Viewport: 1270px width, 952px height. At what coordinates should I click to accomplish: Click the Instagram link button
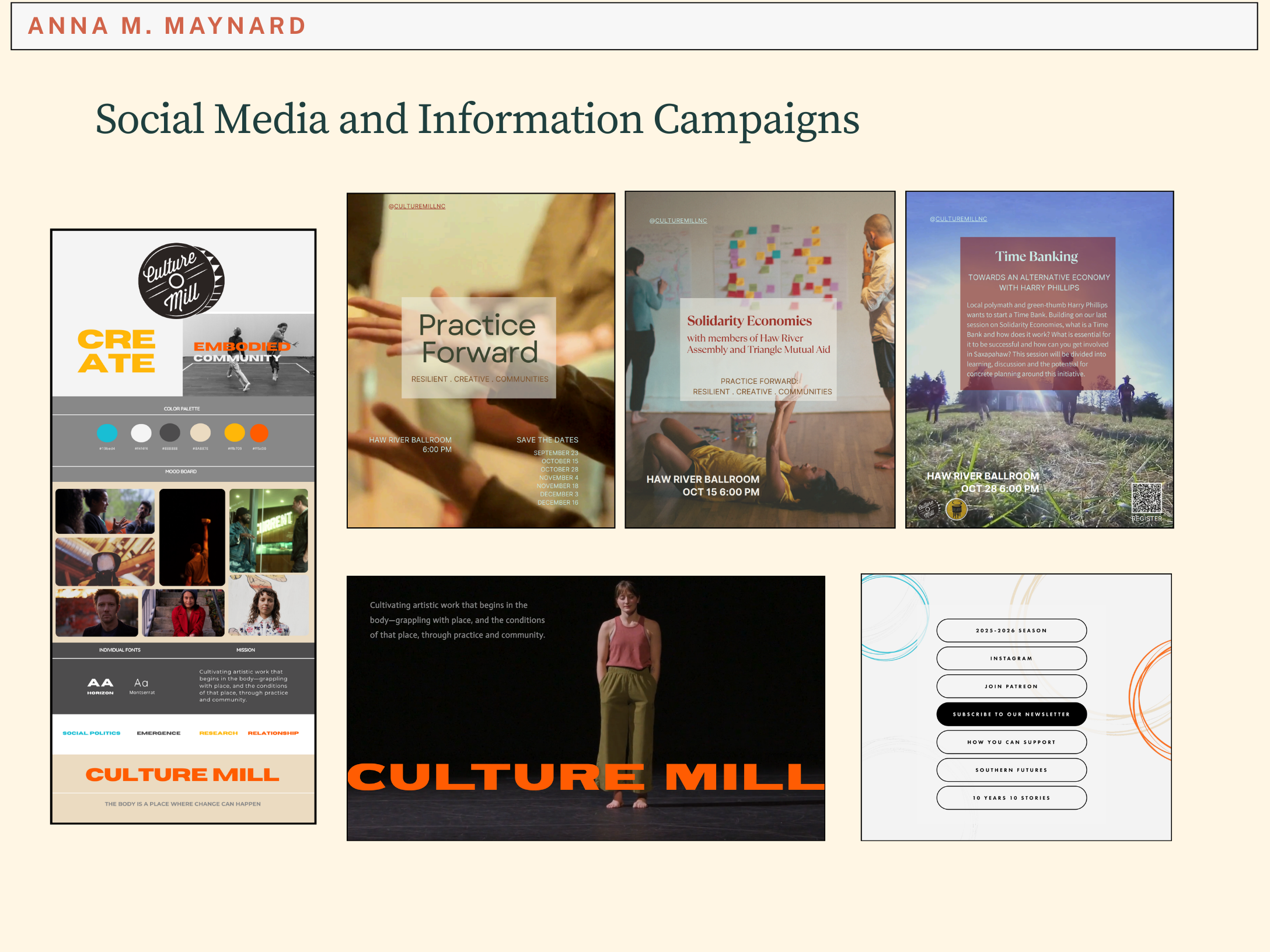pos(1011,659)
